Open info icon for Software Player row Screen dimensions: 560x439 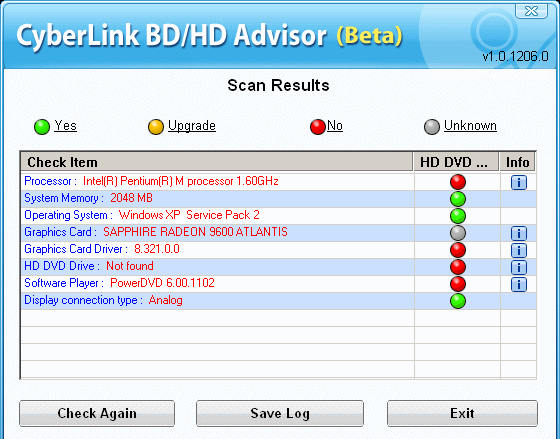click(x=519, y=284)
